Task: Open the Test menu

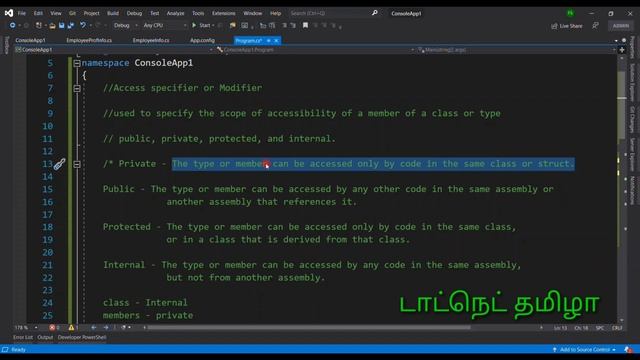Action: point(155,13)
